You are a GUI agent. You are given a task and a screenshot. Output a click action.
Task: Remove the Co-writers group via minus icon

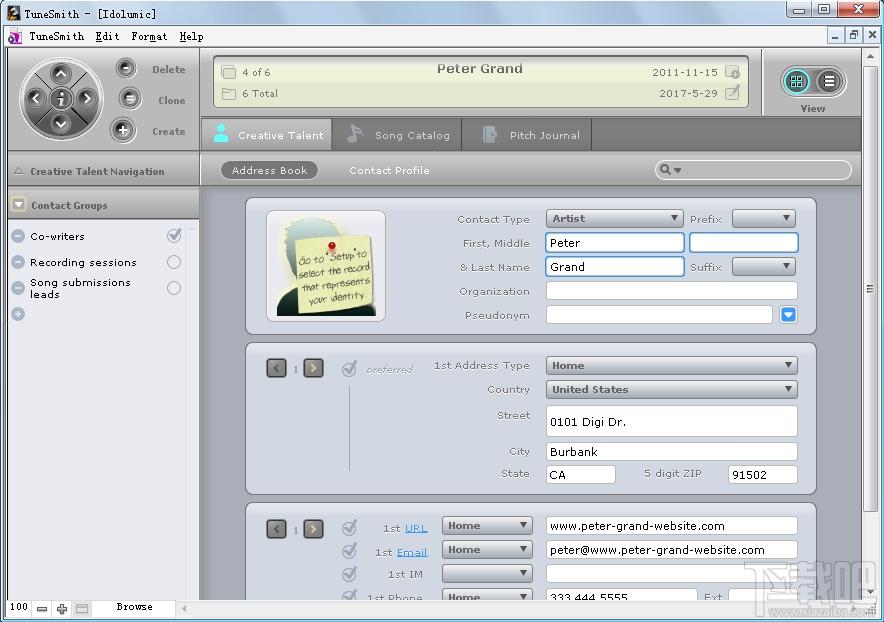click(18, 236)
